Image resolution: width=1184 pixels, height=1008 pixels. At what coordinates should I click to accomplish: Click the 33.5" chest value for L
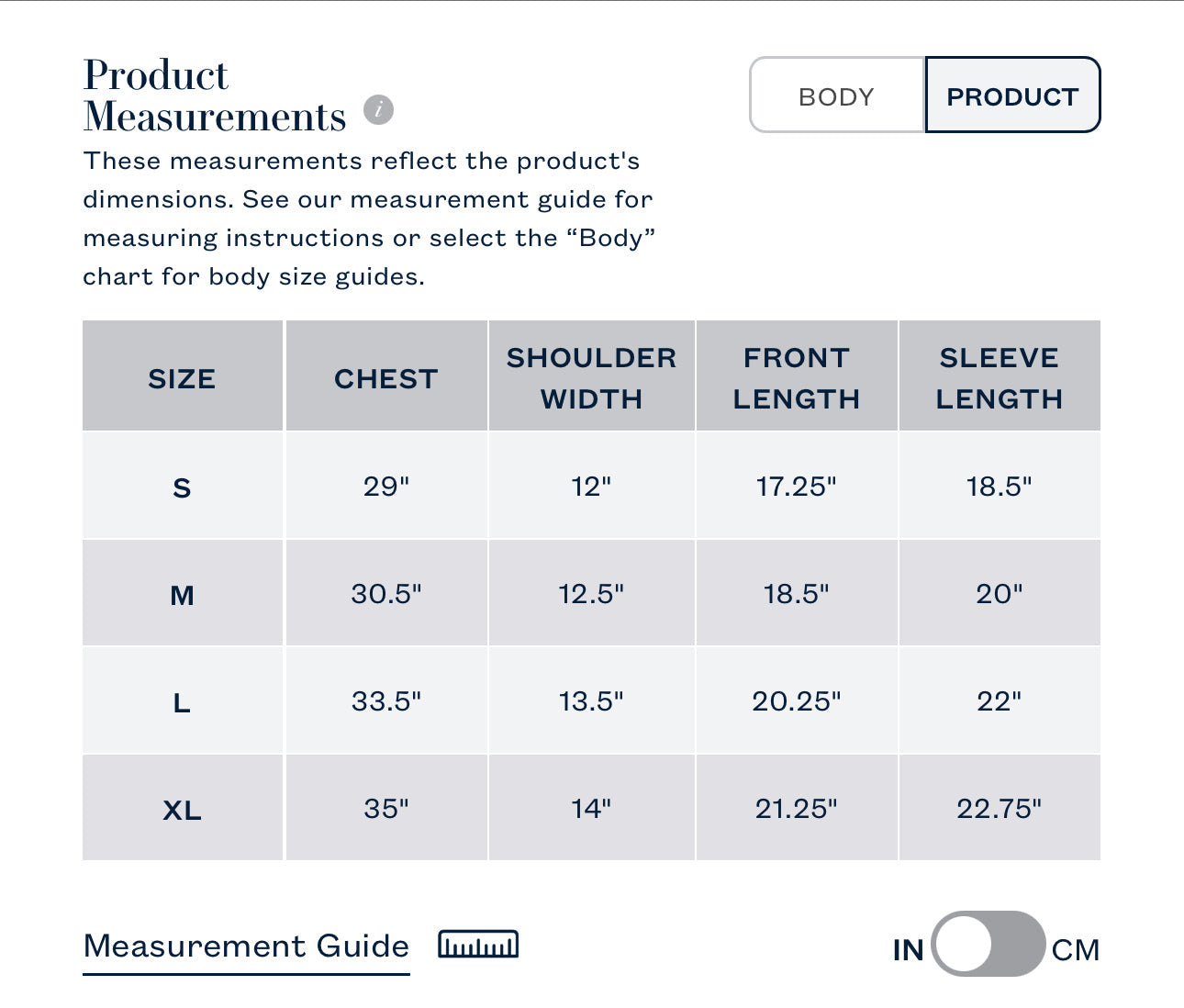pos(385,701)
